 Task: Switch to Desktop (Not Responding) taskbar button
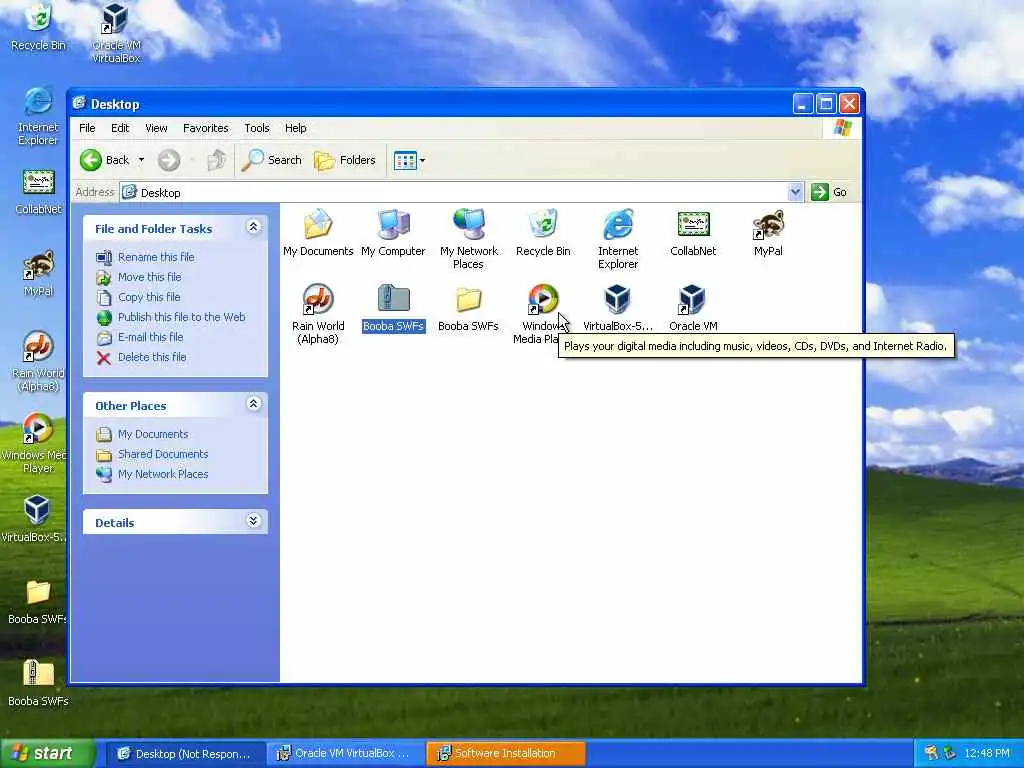[185, 754]
